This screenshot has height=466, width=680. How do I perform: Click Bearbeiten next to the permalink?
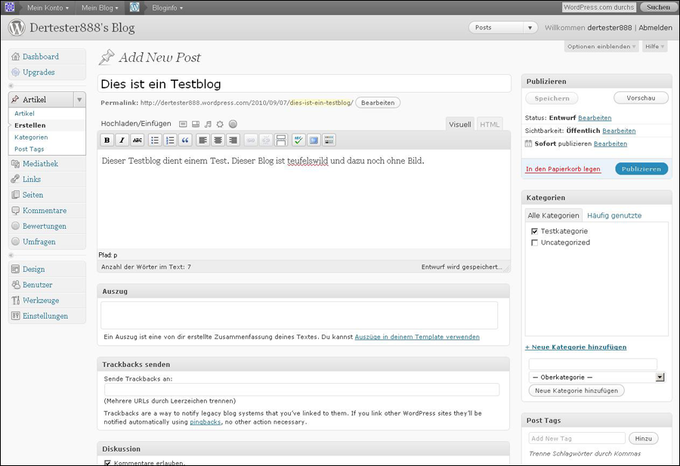(378, 103)
